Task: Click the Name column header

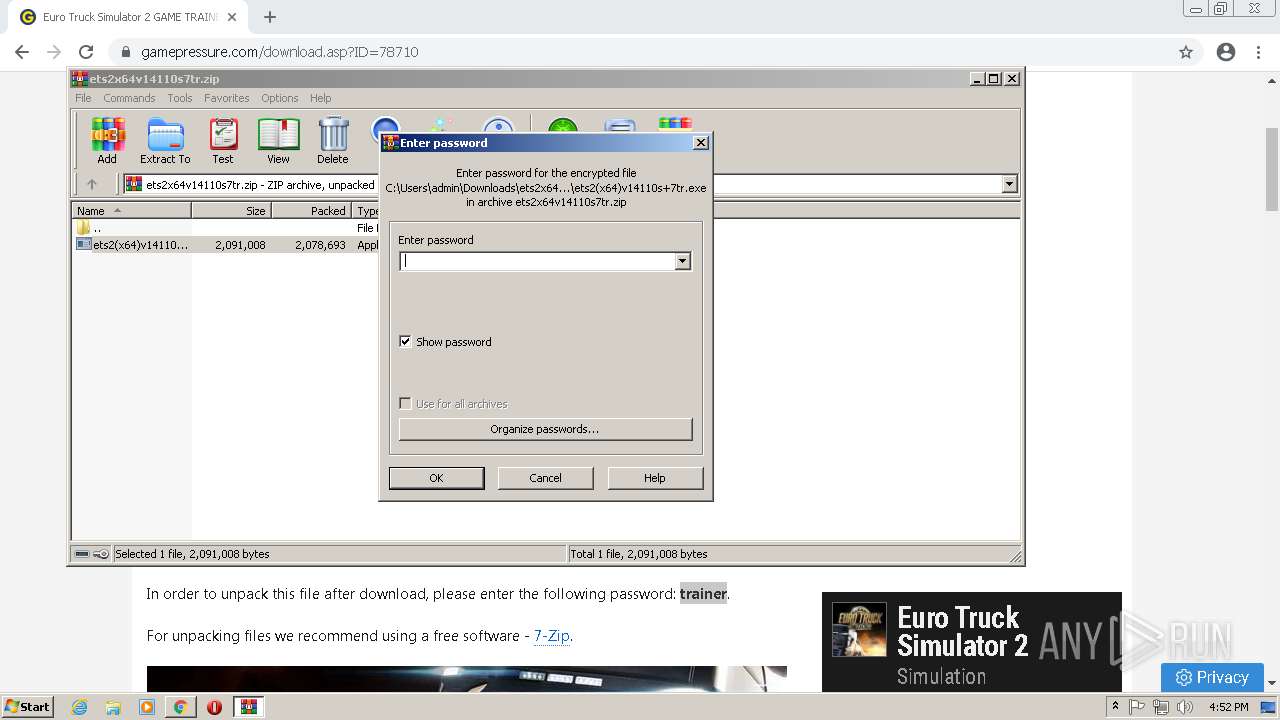Action: click(x=131, y=211)
